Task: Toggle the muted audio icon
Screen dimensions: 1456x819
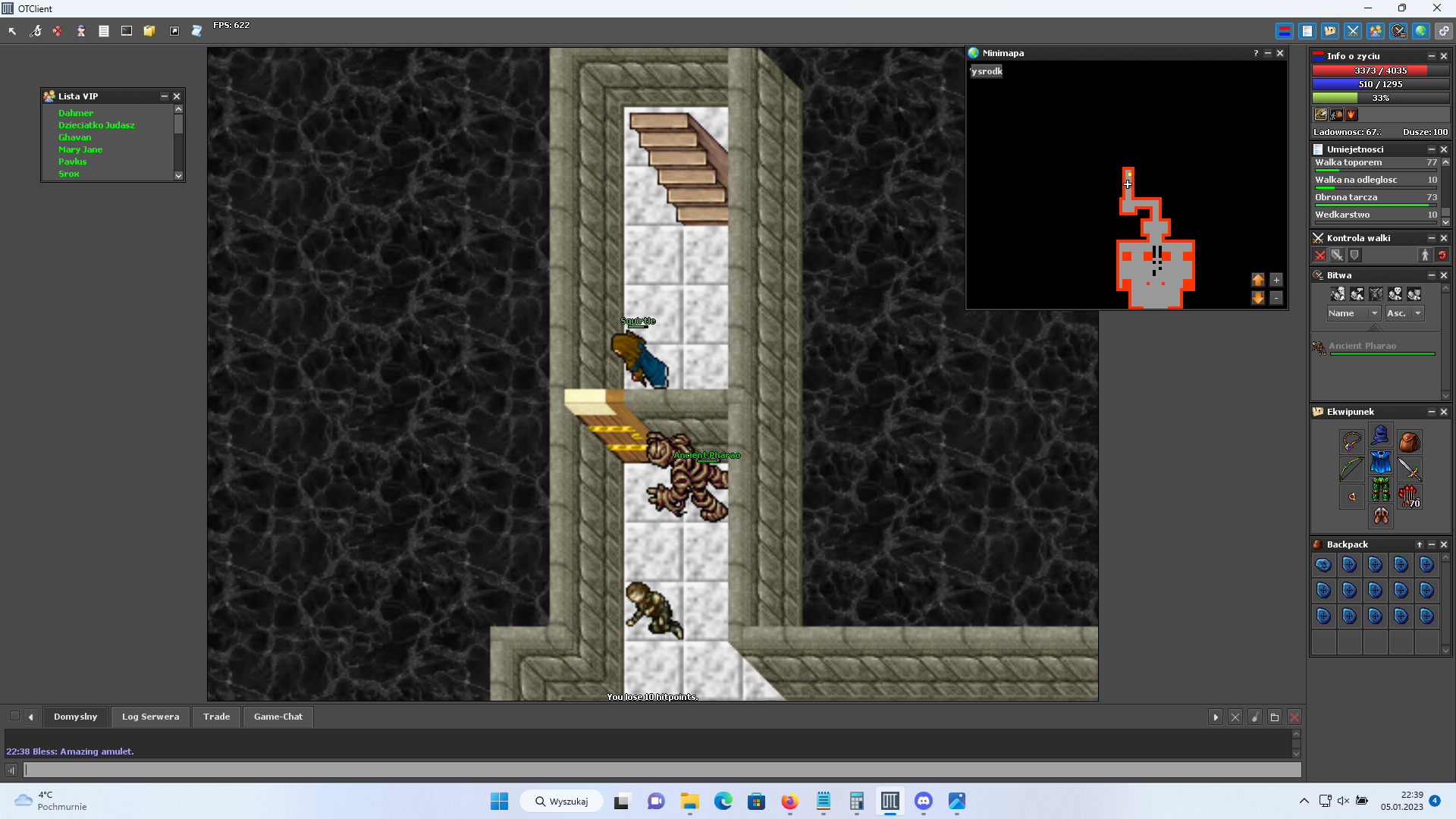Action: click(58, 31)
